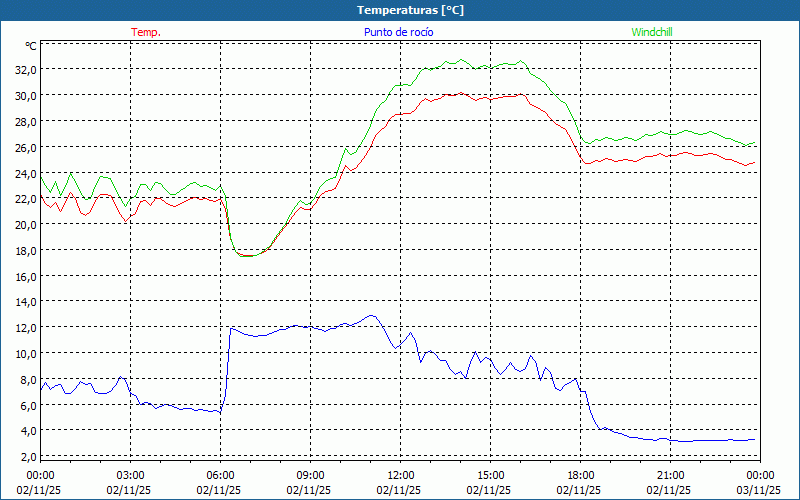
Task: Click the 8,0 value on the Y axis
Action: tap(28, 379)
